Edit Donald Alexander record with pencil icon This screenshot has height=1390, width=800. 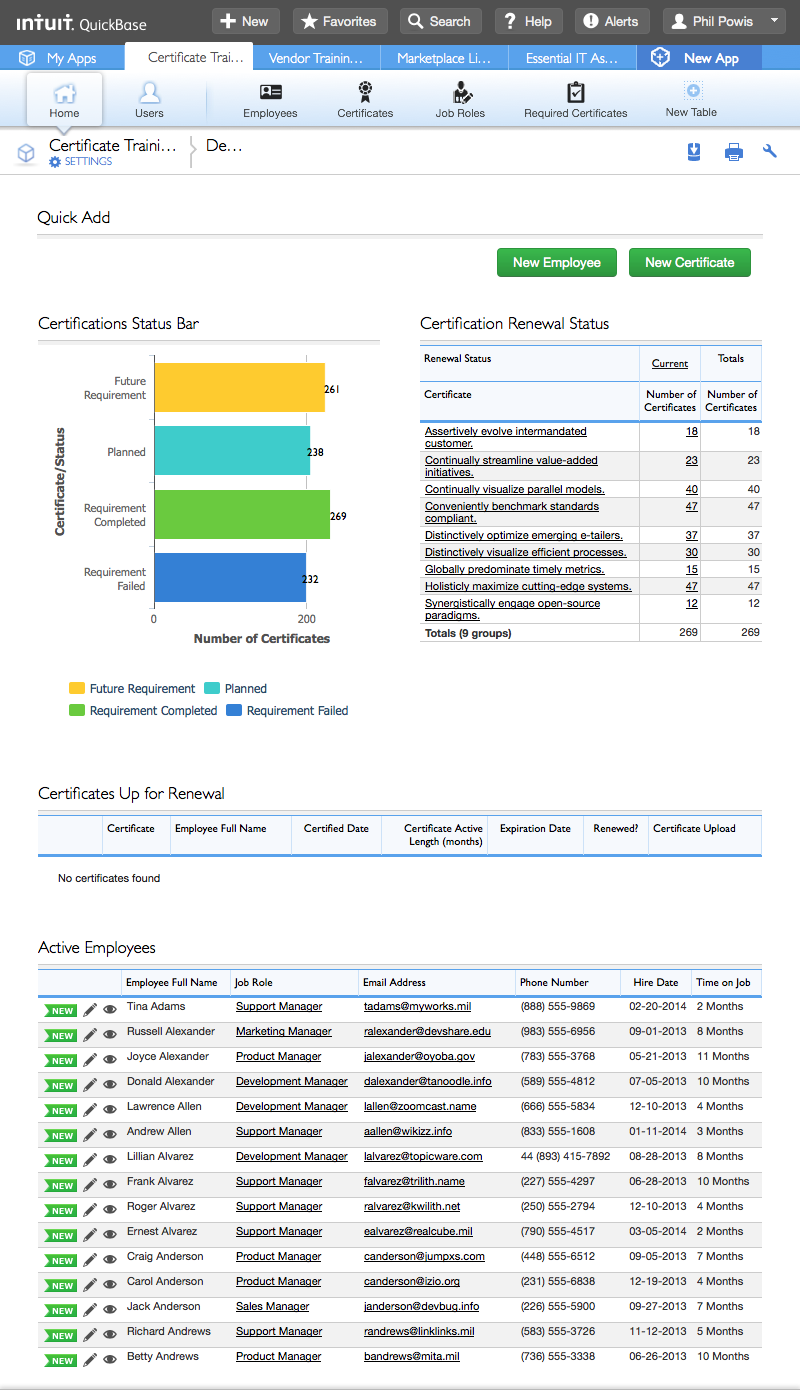90,1085
